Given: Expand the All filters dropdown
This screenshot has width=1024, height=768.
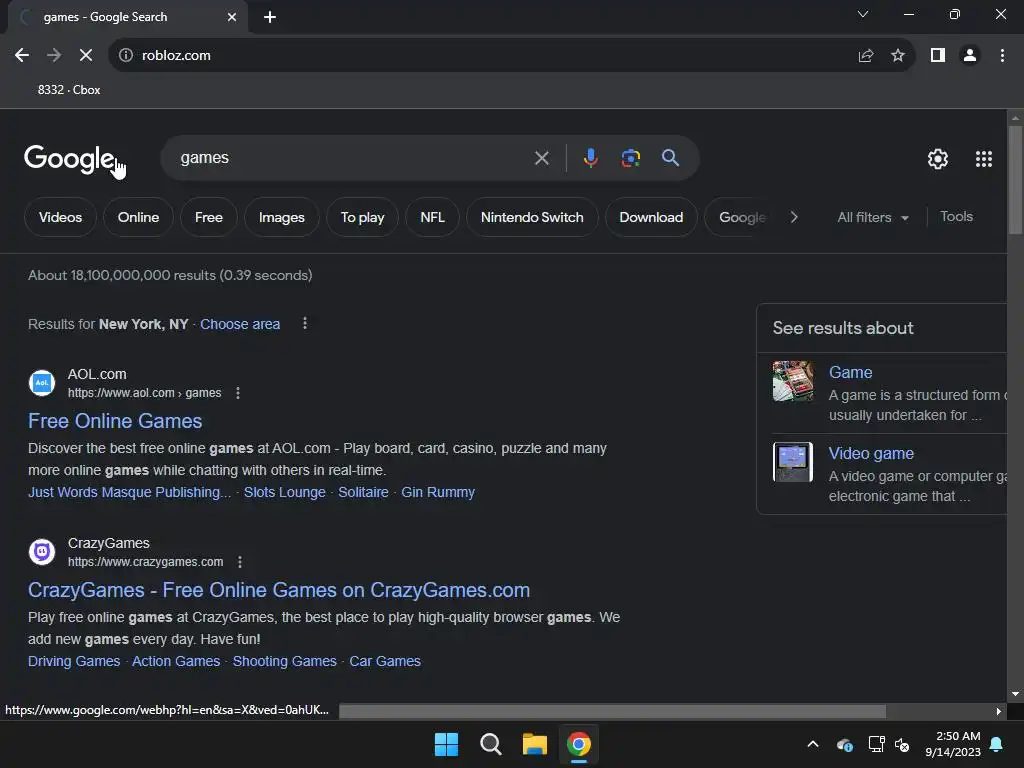Looking at the screenshot, I should (873, 217).
